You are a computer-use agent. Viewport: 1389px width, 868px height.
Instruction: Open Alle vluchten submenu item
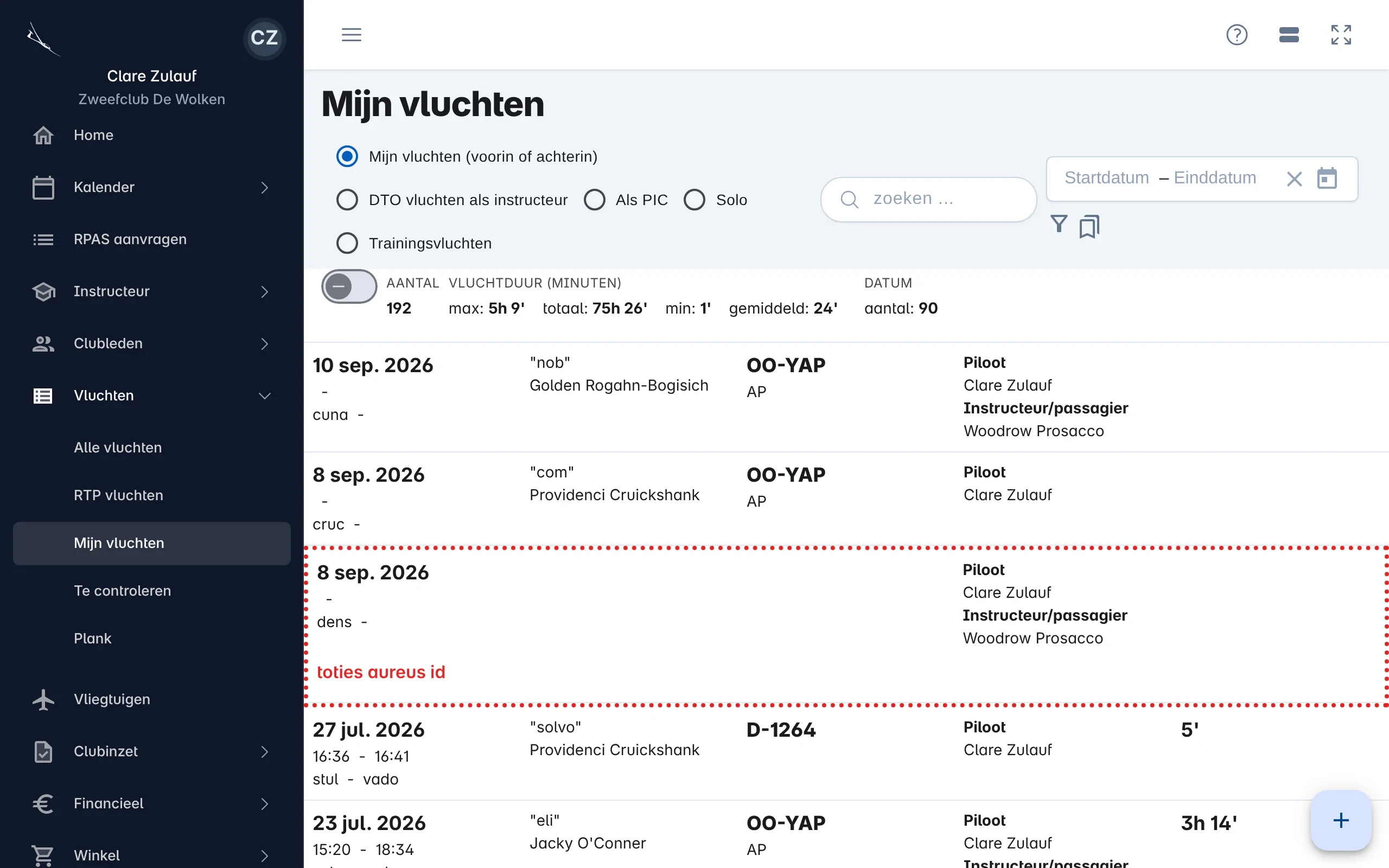(151, 448)
